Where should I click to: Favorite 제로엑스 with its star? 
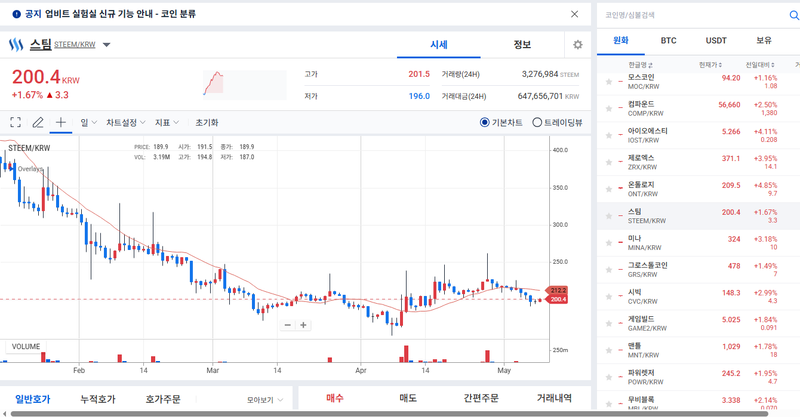pyautogui.click(x=609, y=162)
